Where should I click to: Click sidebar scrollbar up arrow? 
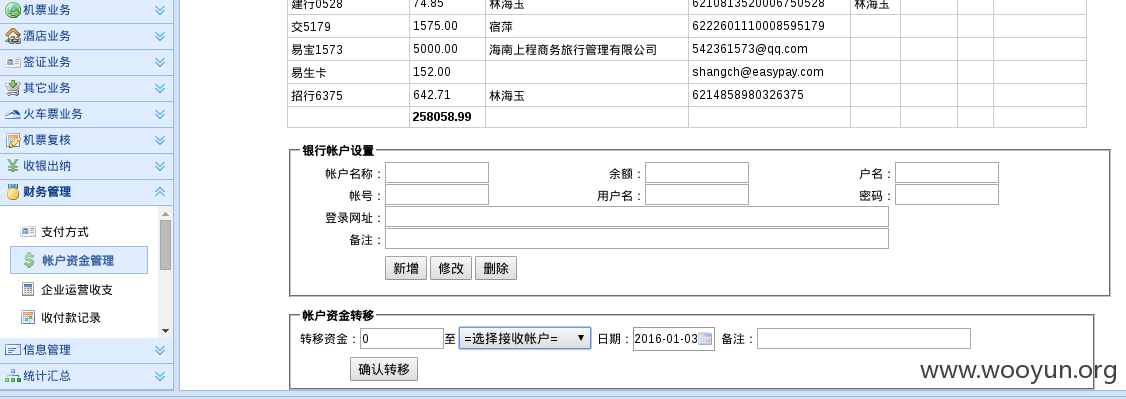point(165,214)
